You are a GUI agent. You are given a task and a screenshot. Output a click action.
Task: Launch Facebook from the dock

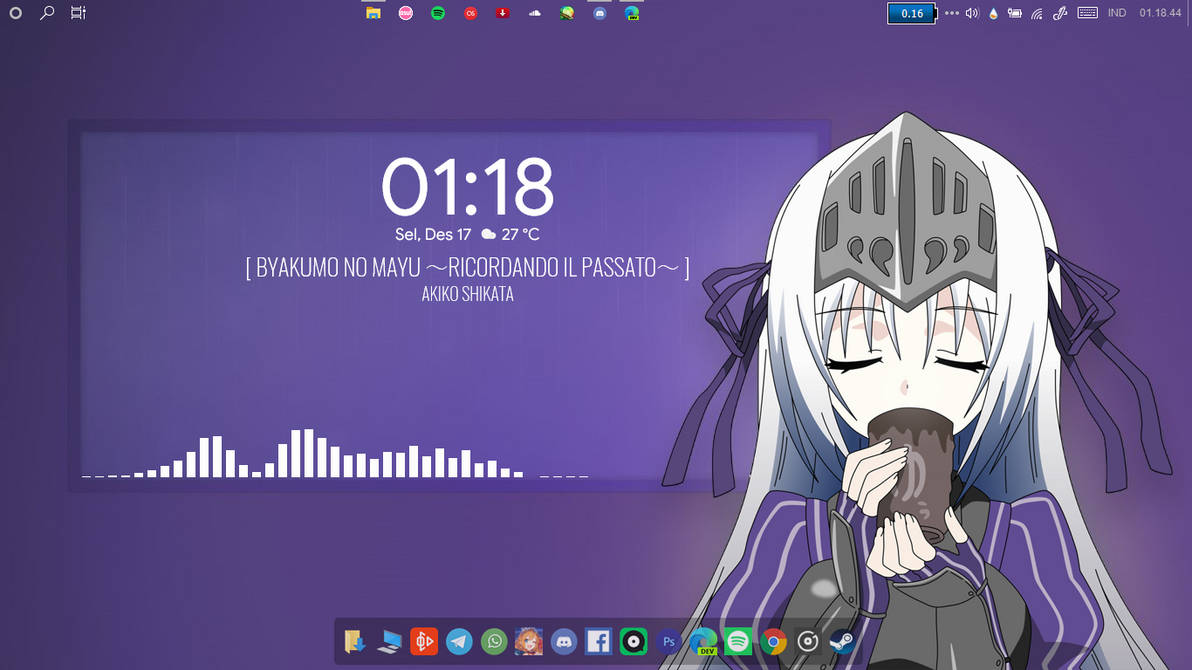point(598,642)
